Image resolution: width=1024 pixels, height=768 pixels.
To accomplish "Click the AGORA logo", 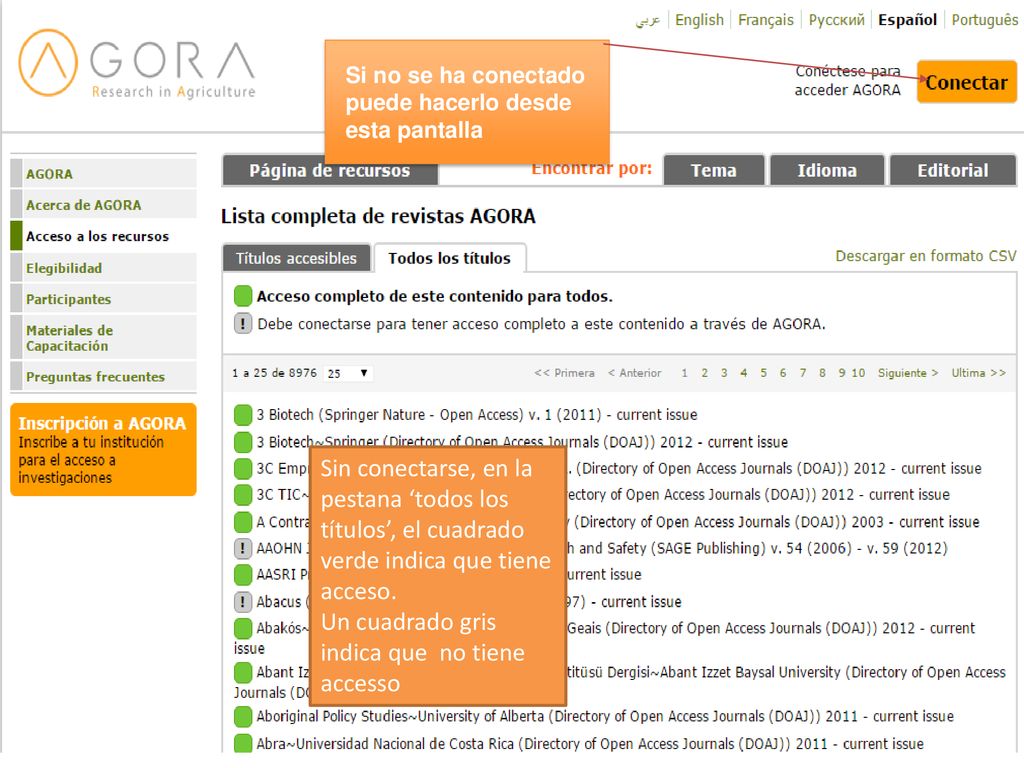I will click(x=137, y=63).
